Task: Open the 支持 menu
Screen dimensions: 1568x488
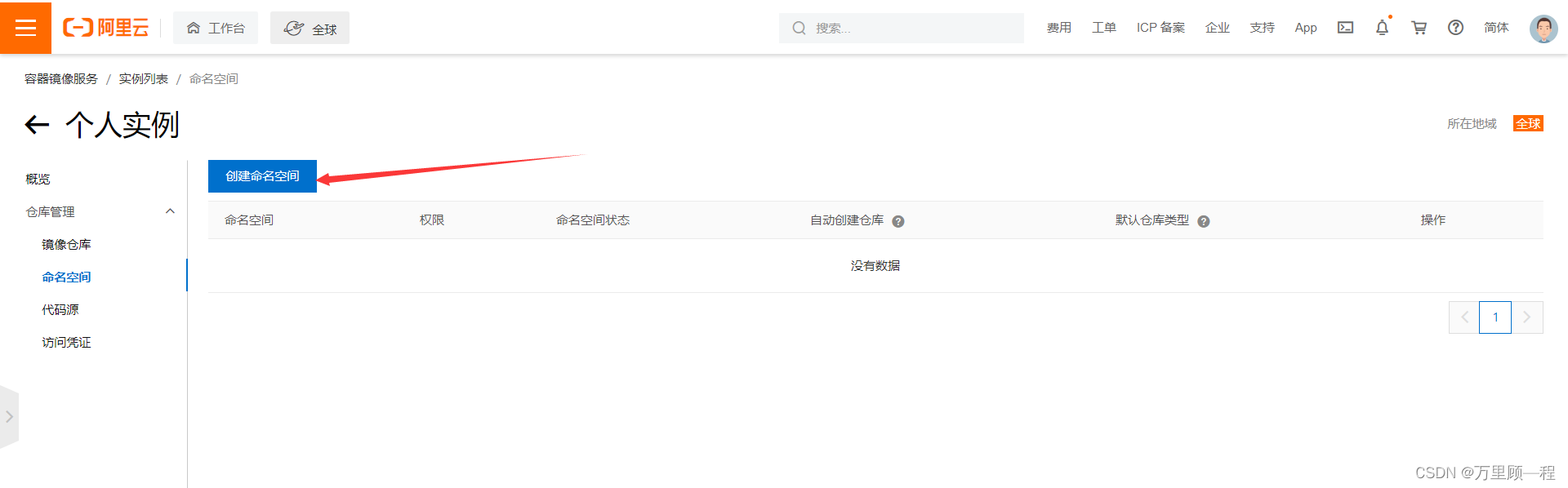Action: click(1262, 28)
